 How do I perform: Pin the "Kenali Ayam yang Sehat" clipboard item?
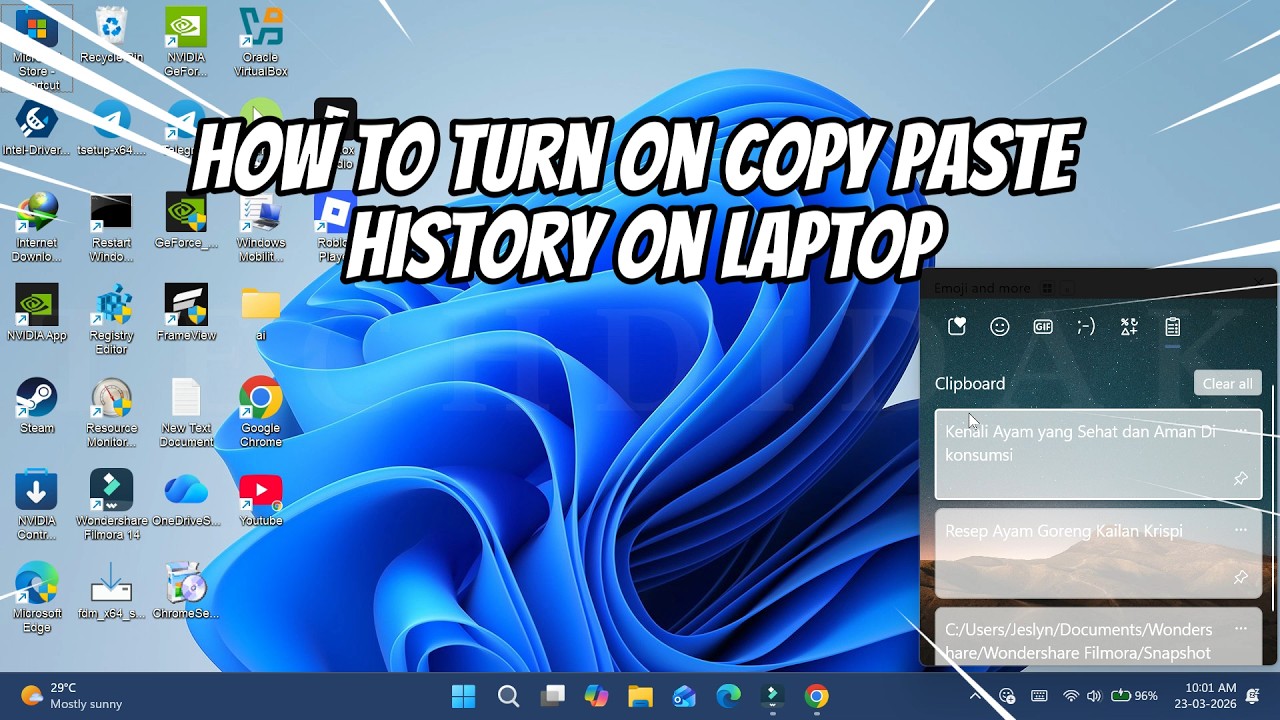1240,479
